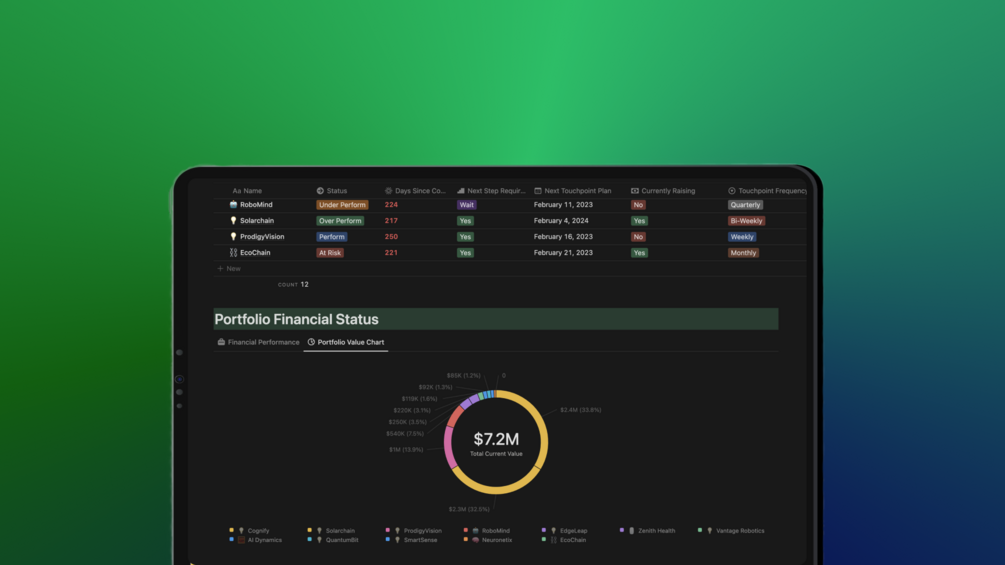
Task: Click the Aa Name column type icon
Action: [237, 190]
